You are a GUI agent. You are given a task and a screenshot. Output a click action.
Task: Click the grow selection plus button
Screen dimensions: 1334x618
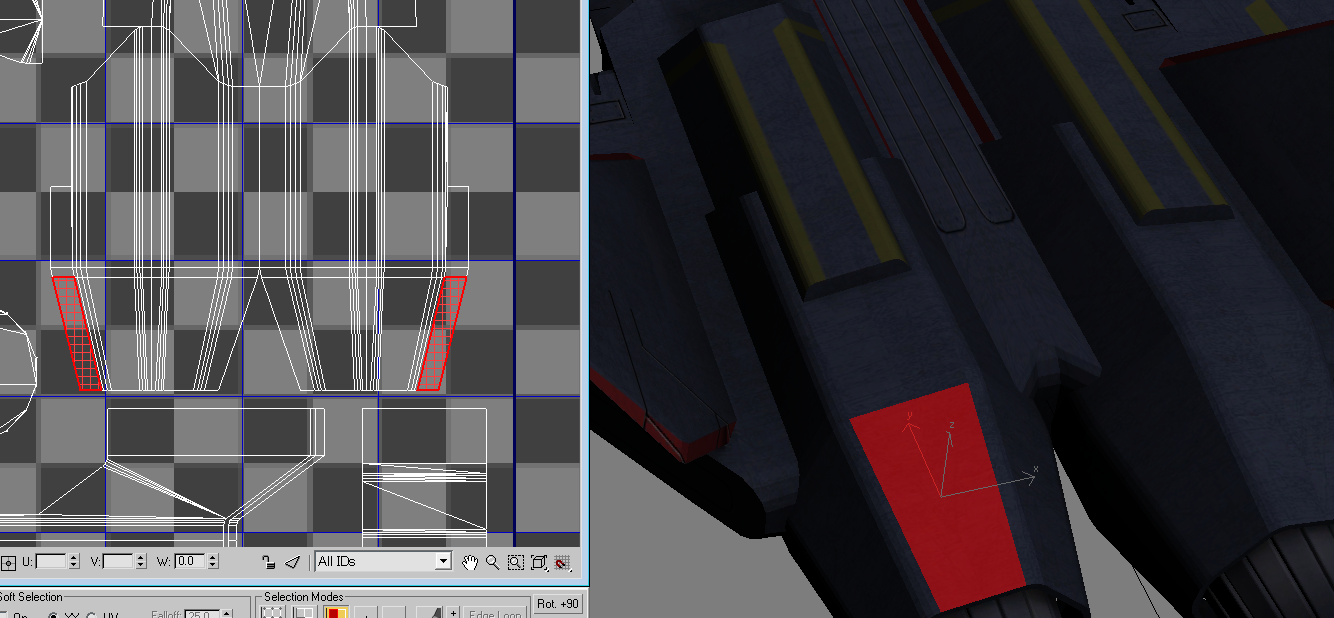453,612
